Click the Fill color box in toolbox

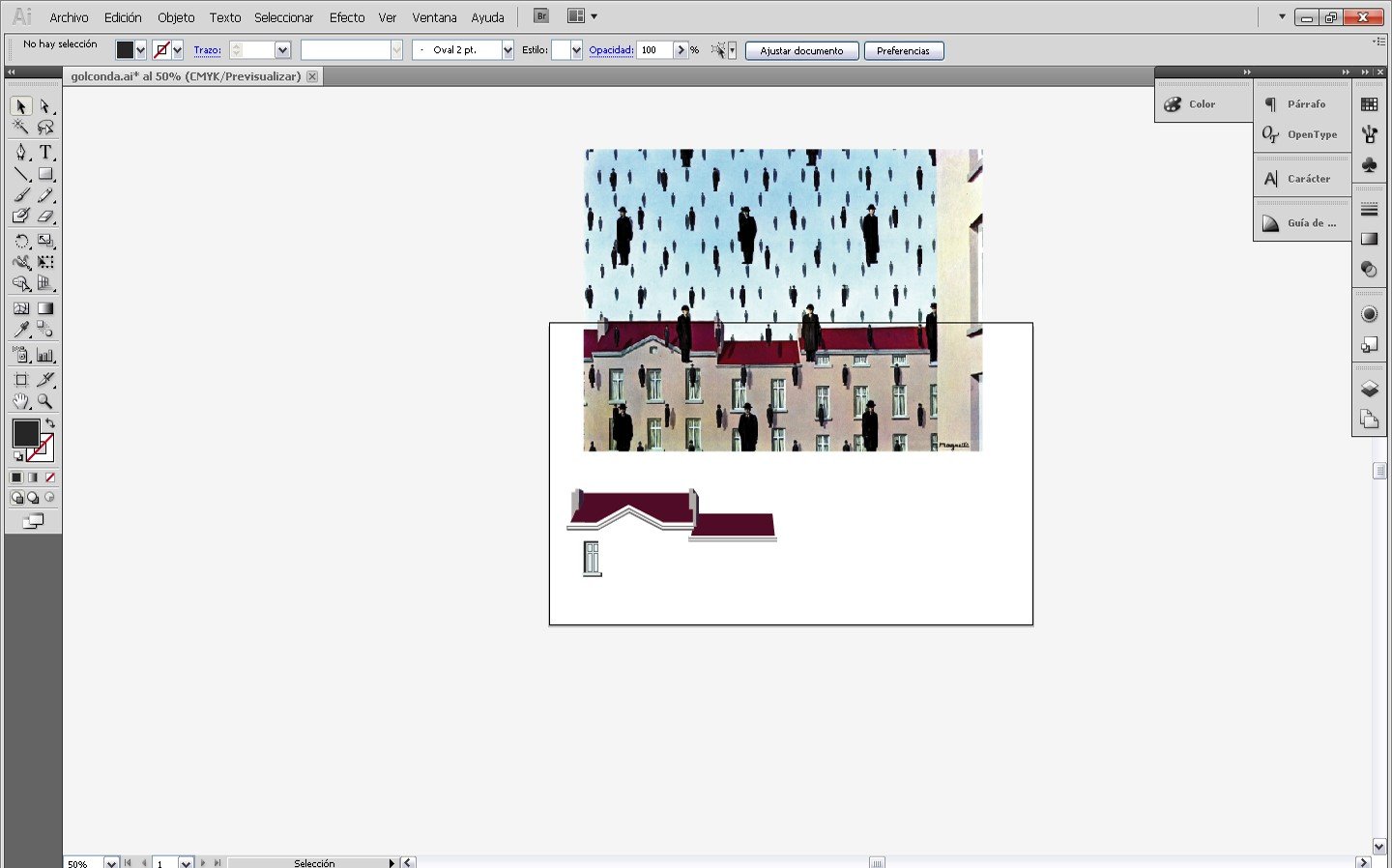[26, 433]
